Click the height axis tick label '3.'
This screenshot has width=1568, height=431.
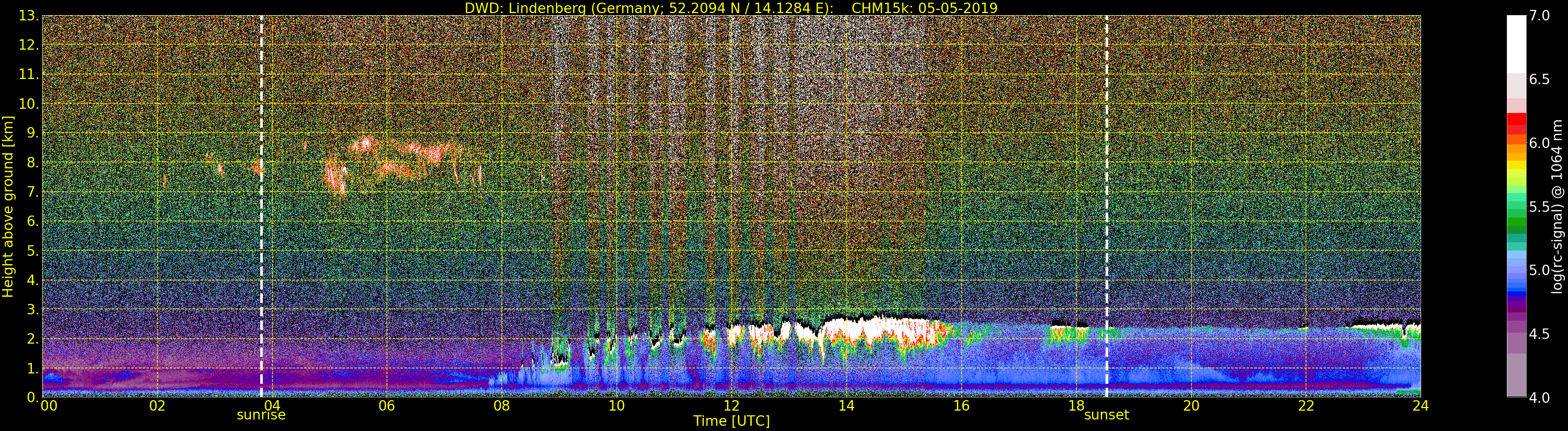32,309
